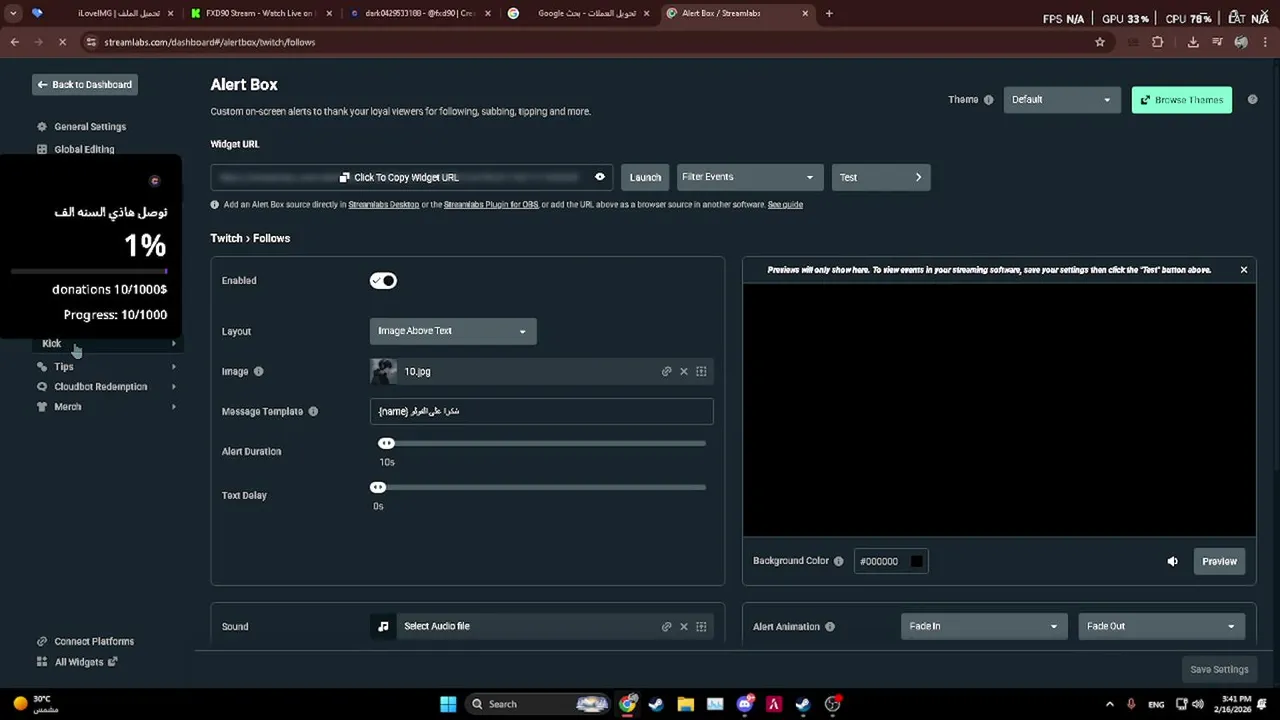Open Chrome extensions puzzle icon

point(1158,42)
